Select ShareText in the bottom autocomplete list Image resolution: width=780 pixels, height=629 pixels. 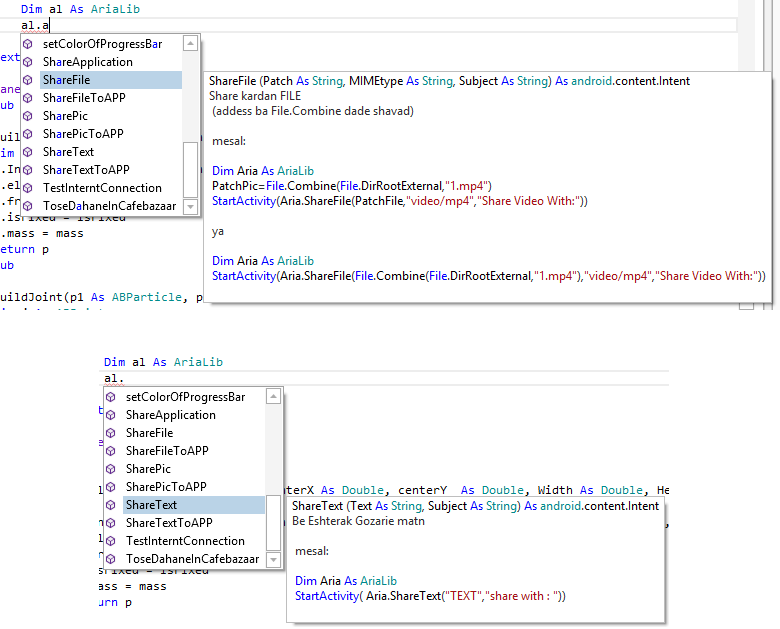(x=151, y=505)
